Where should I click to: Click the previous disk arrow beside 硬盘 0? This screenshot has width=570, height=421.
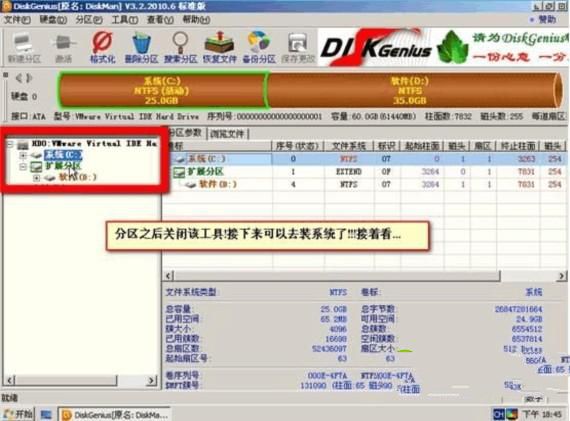point(19,78)
